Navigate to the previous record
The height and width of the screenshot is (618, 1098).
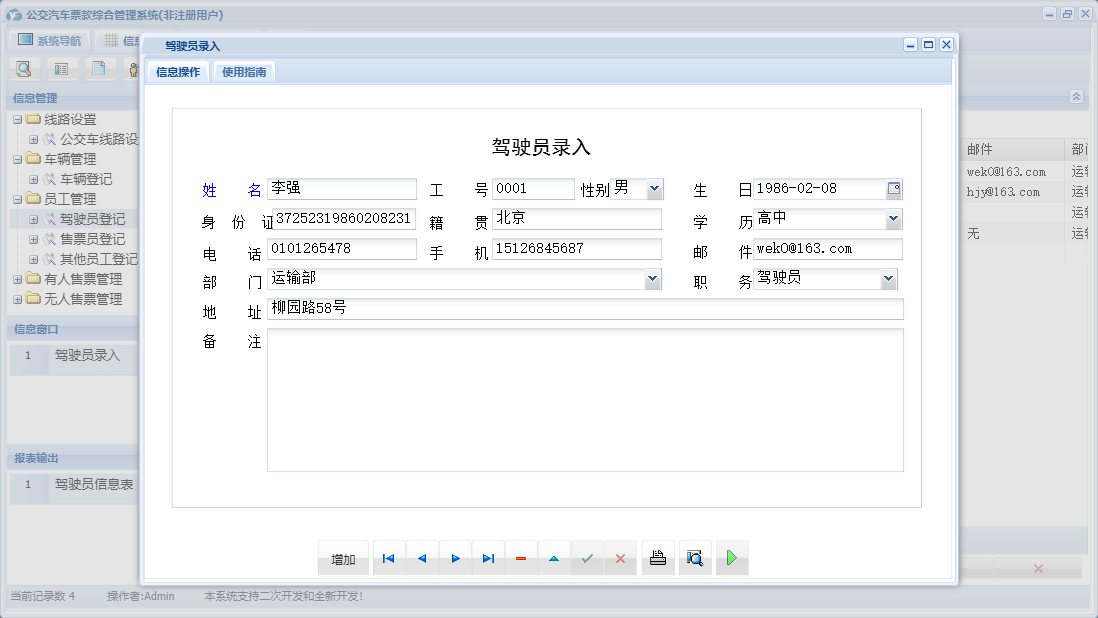[422, 558]
